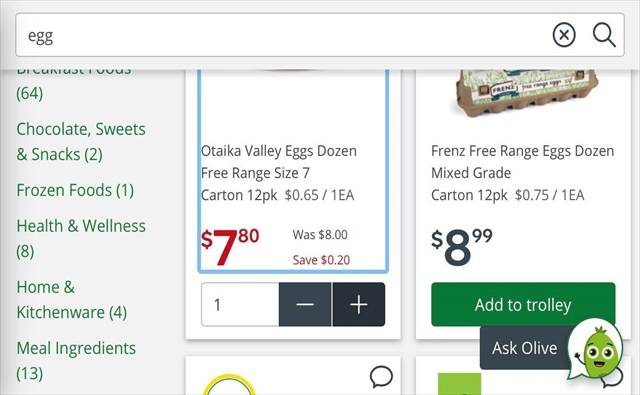The image size is (640, 395).
Task: Filter by Meal Ingredients category
Action: coord(76,361)
